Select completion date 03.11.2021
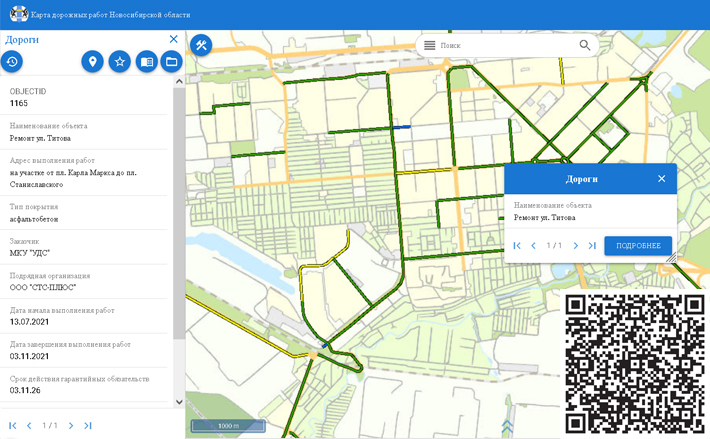This screenshot has height=439, width=710. pos(29,356)
